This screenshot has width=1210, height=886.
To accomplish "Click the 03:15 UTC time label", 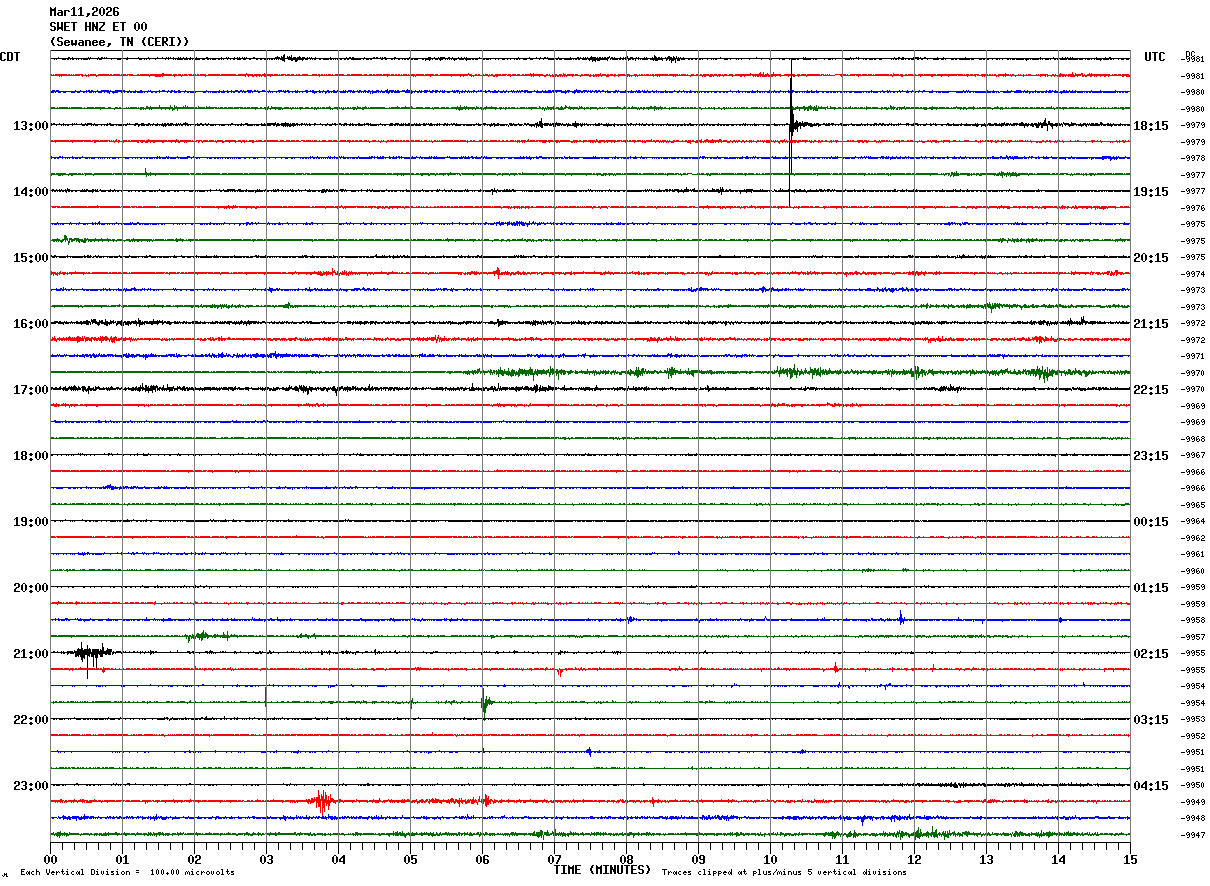I will tap(1151, 720).
